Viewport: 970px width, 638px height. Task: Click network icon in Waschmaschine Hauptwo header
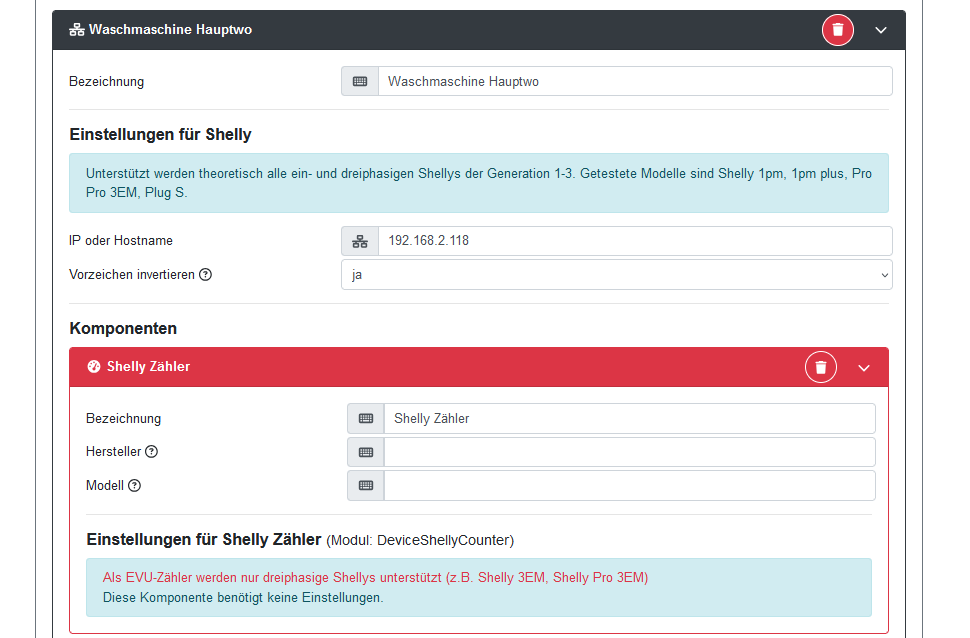[x=76, y=30]
